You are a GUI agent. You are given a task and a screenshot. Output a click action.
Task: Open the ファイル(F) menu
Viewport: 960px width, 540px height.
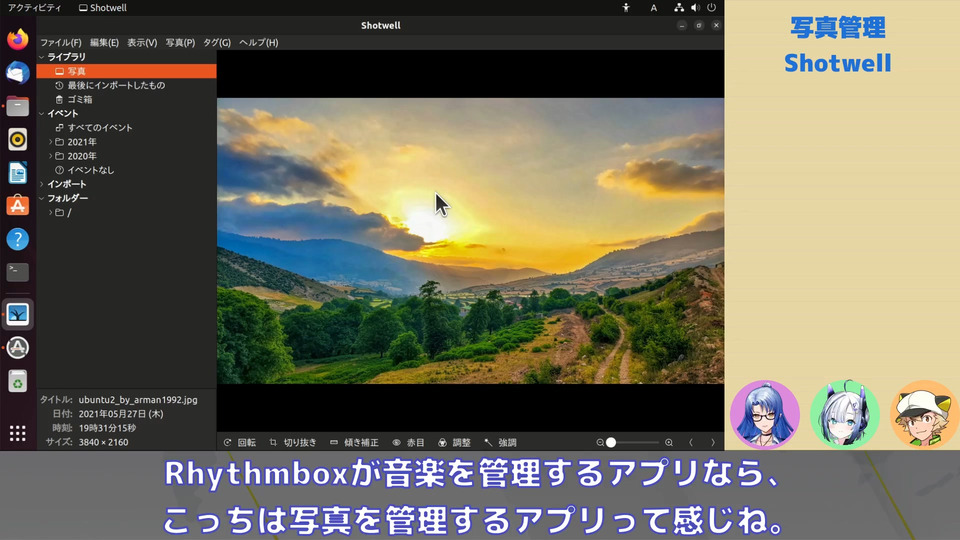pyautogui.click(x=61, y=42)
